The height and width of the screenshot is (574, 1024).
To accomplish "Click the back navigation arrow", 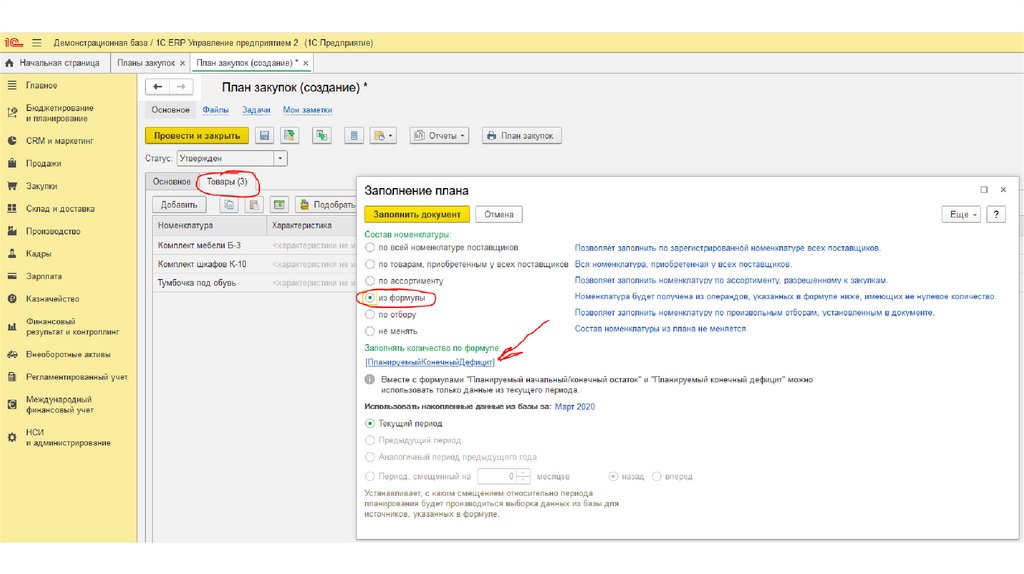I will point(159,88).
